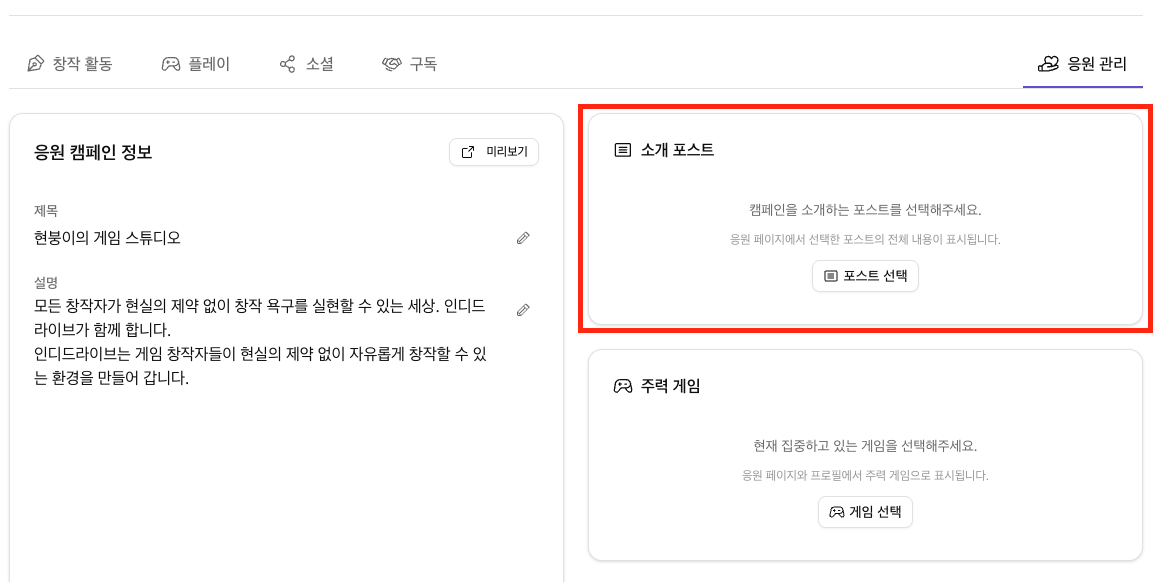Click the 포스트 선택 button
The height and width of the screenshot is (582, 1173).
(865, 276)
